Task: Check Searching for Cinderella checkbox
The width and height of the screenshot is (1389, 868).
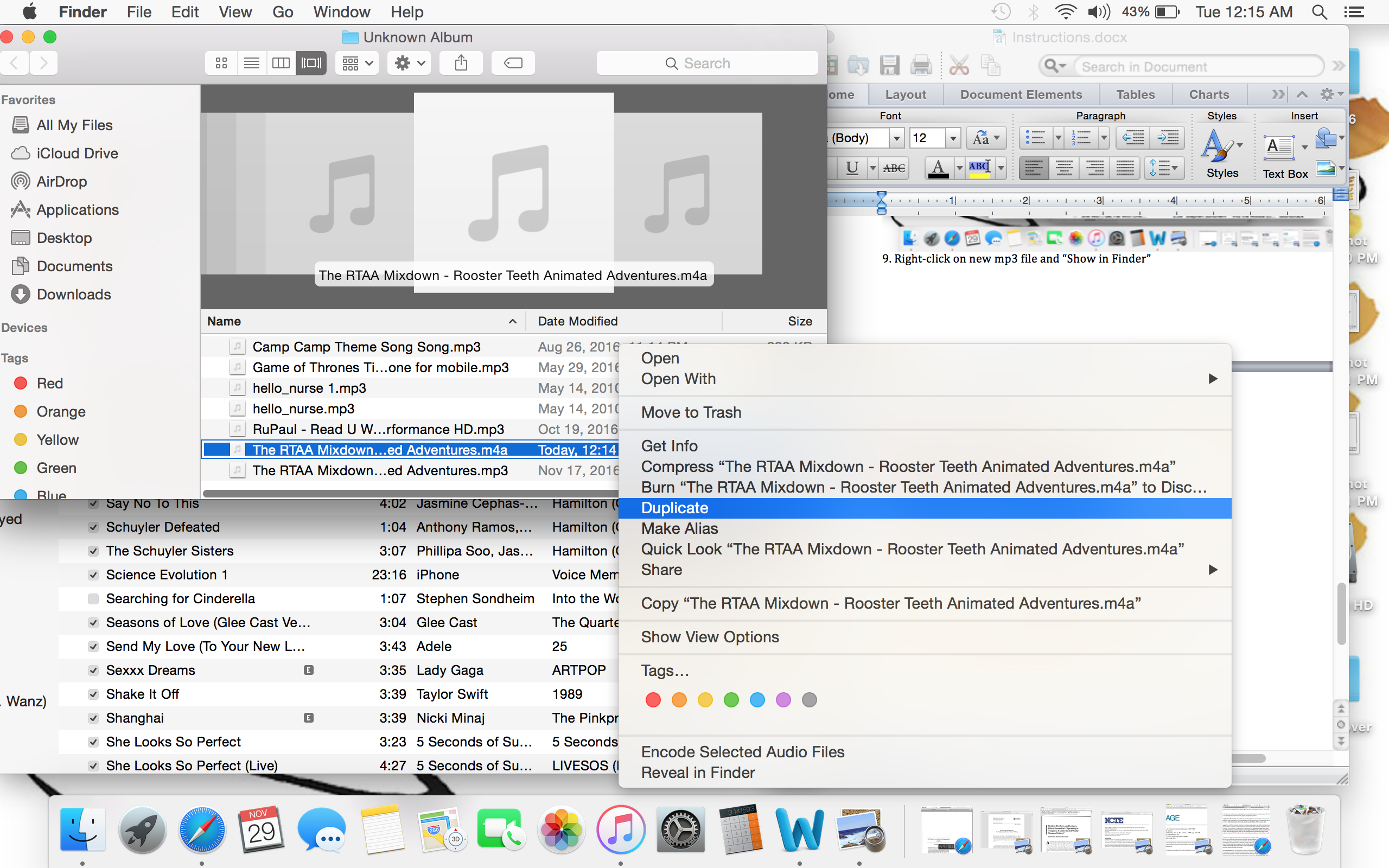Action: (92, 599)
